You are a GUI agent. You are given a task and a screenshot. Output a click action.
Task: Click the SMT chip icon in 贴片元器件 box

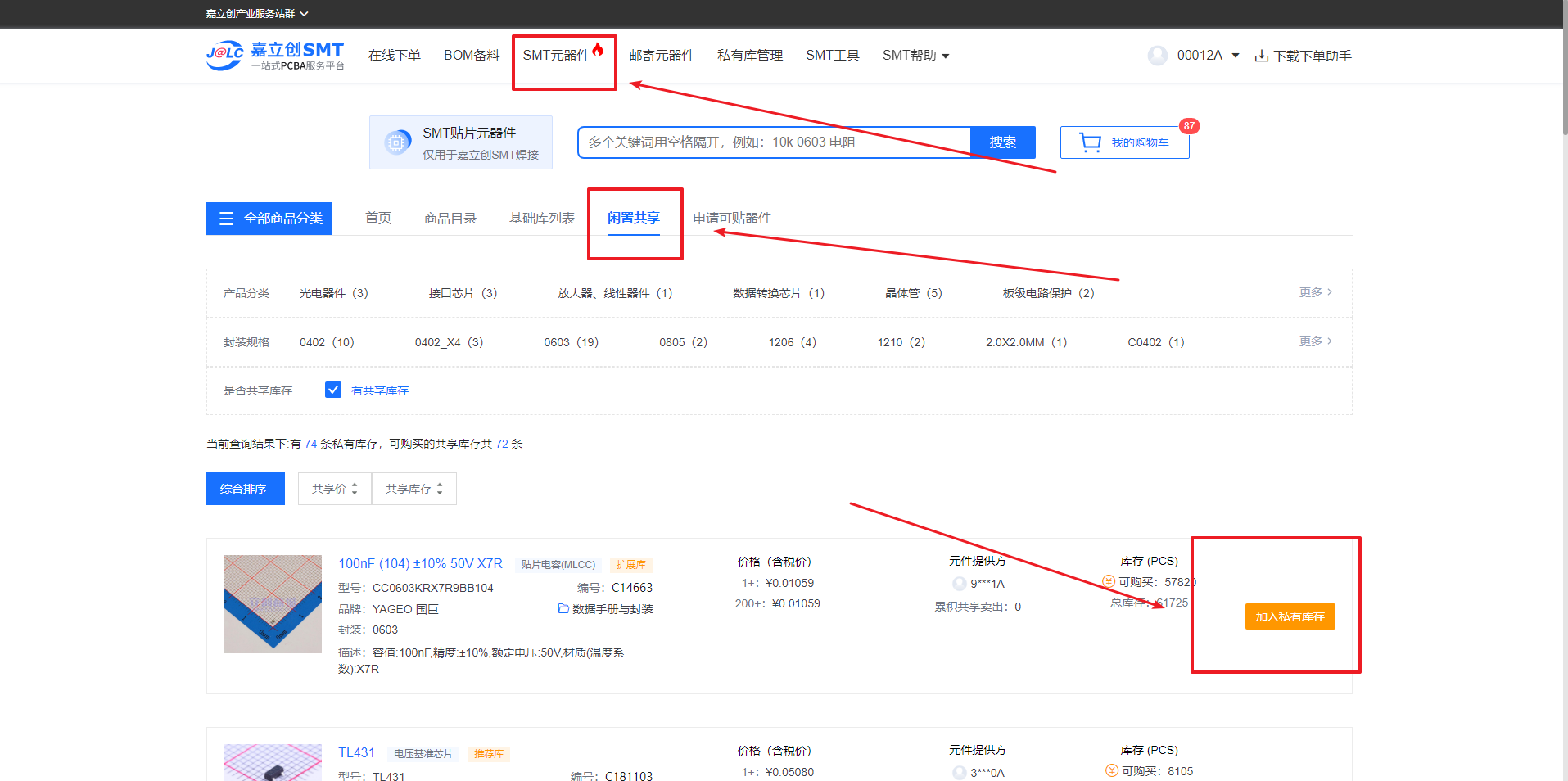tap(397, 142)
